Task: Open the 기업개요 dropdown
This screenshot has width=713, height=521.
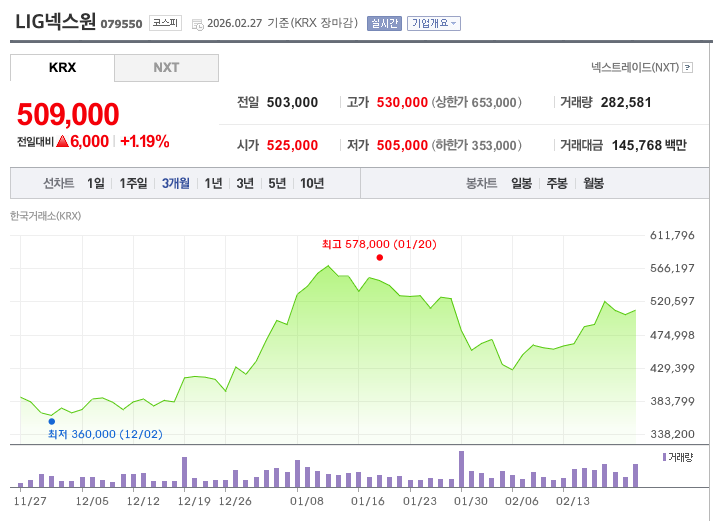Action: coord(434,23)
